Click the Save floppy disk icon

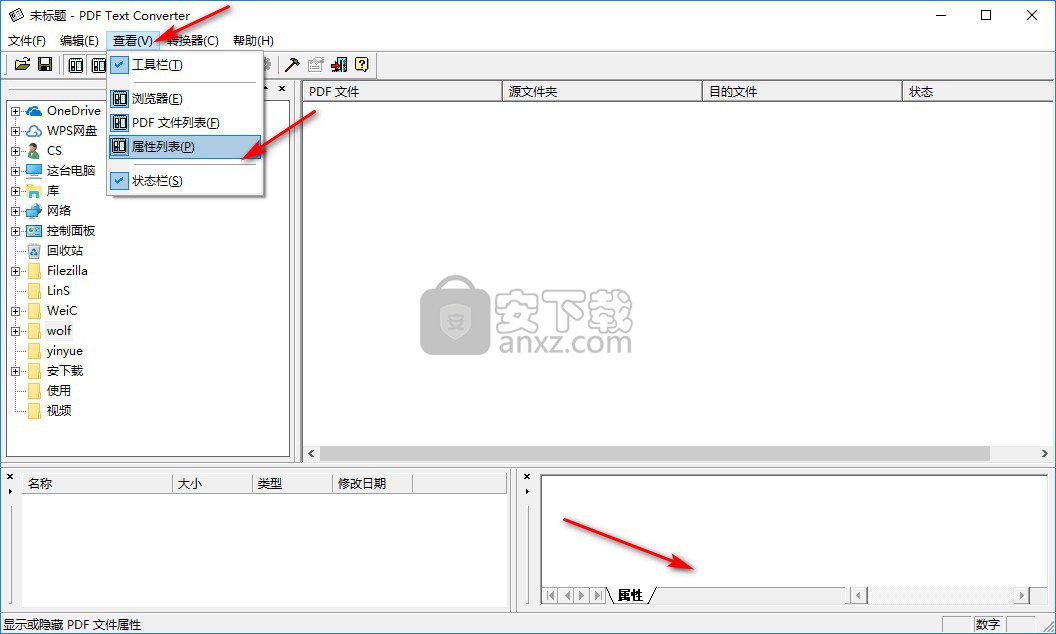(45, 65)
